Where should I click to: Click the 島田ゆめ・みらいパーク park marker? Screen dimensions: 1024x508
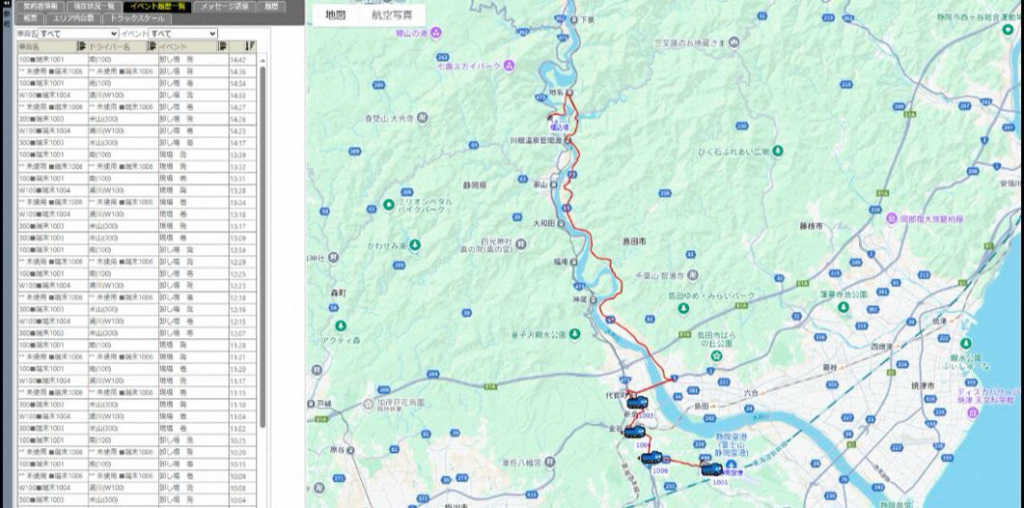pos(683,307)
